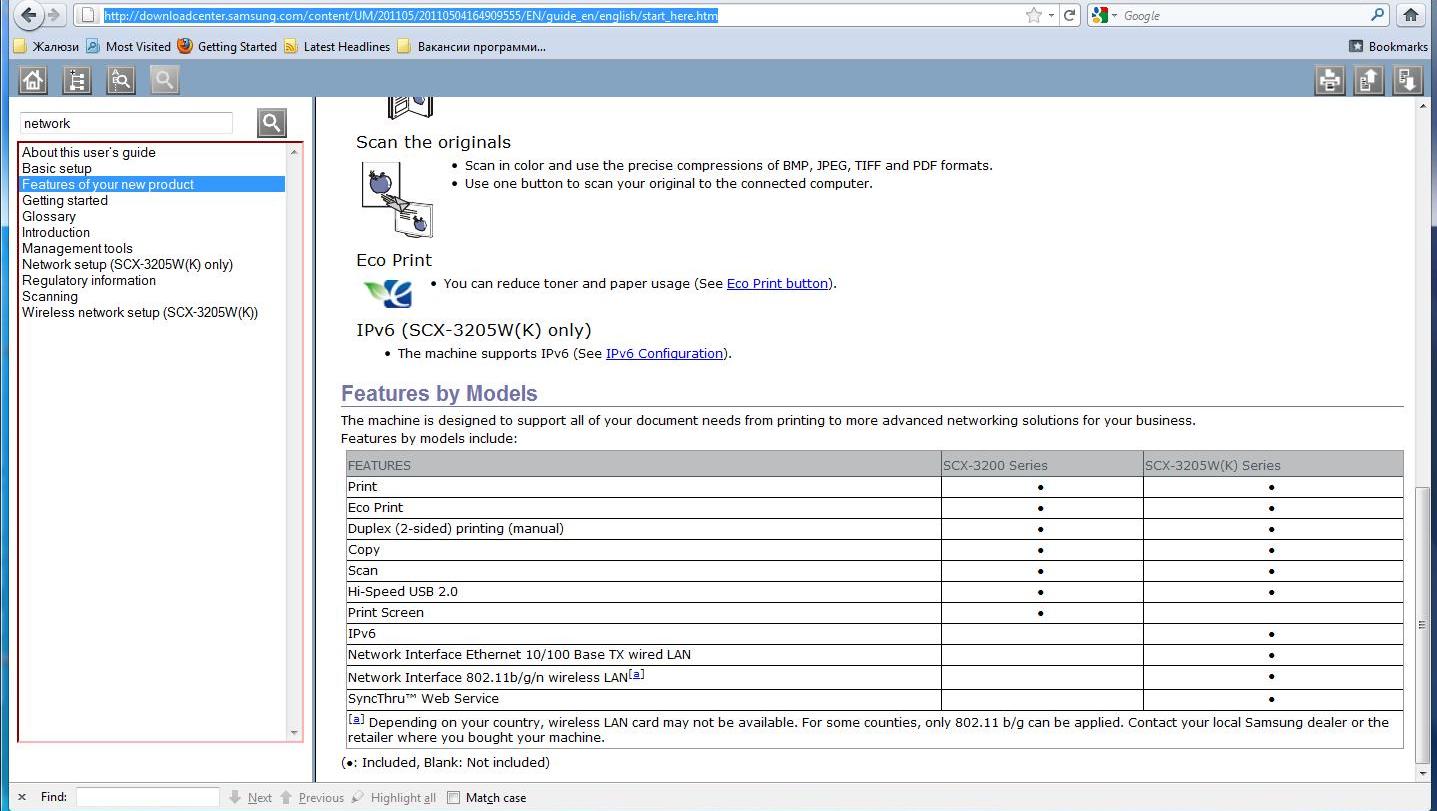Open the Getting Started bookmark
1437x811 pixels.
point(227,46)
